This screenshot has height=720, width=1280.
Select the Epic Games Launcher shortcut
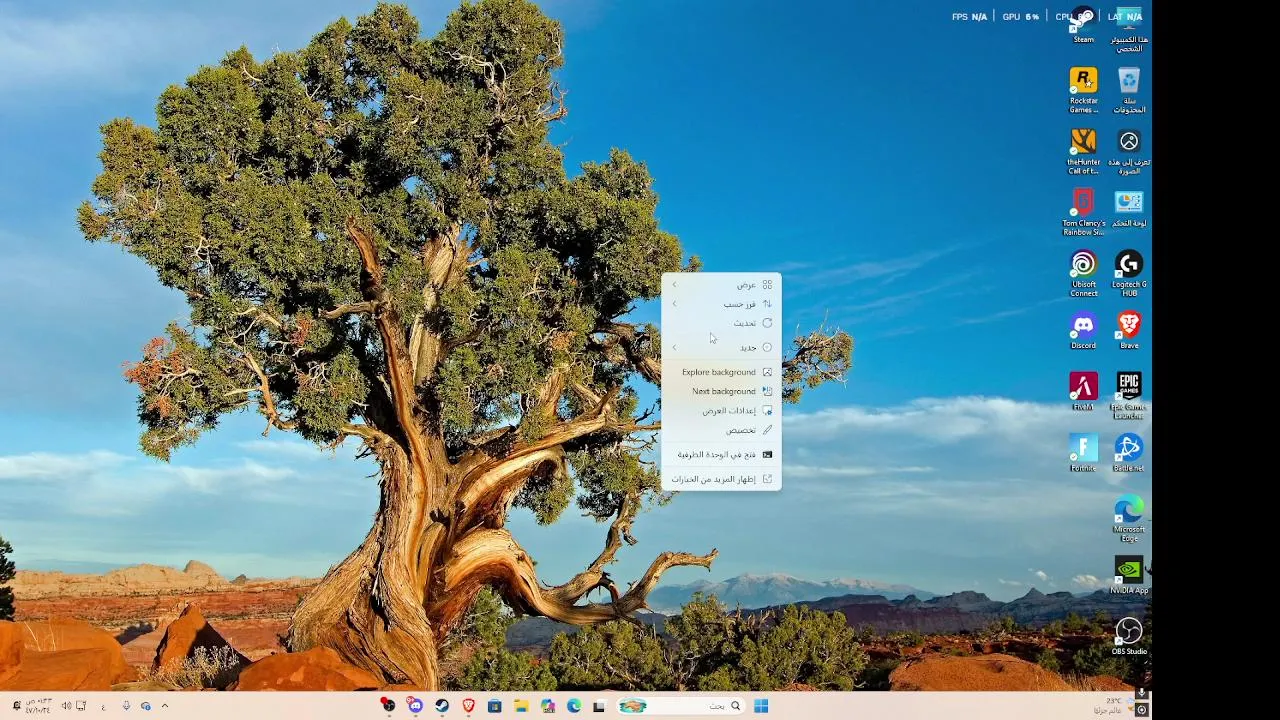pyautogui.click(x=1129, y=395)
